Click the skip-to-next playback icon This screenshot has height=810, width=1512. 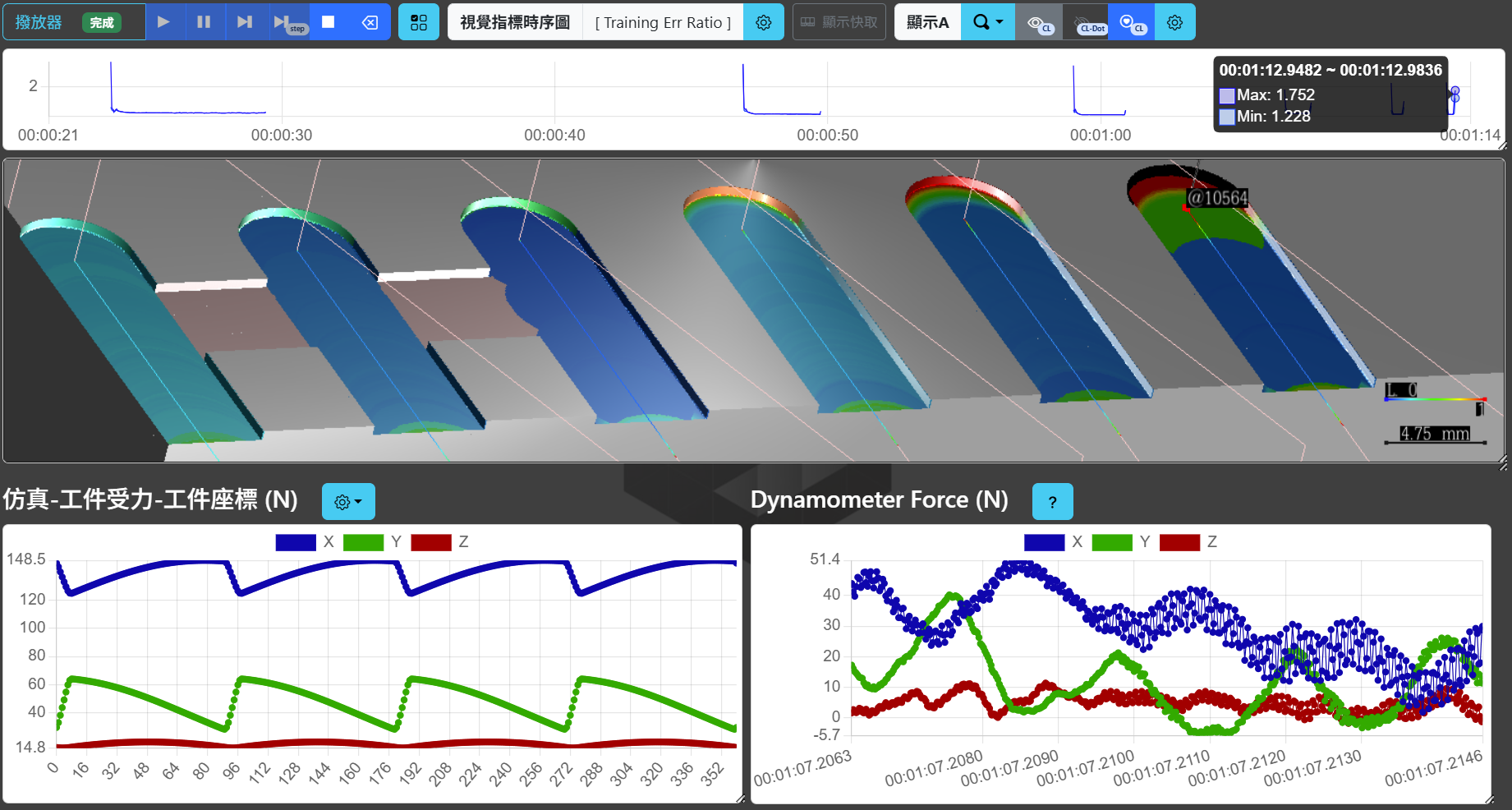click(244, 22)
